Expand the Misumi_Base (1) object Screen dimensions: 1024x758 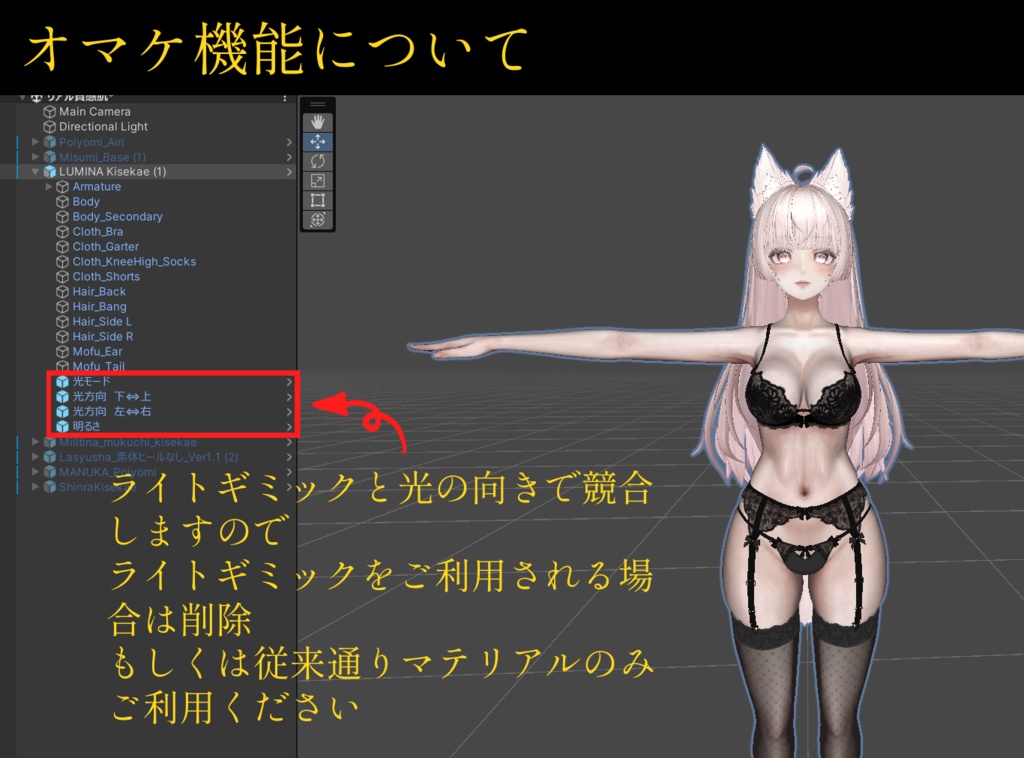[35, 157]
